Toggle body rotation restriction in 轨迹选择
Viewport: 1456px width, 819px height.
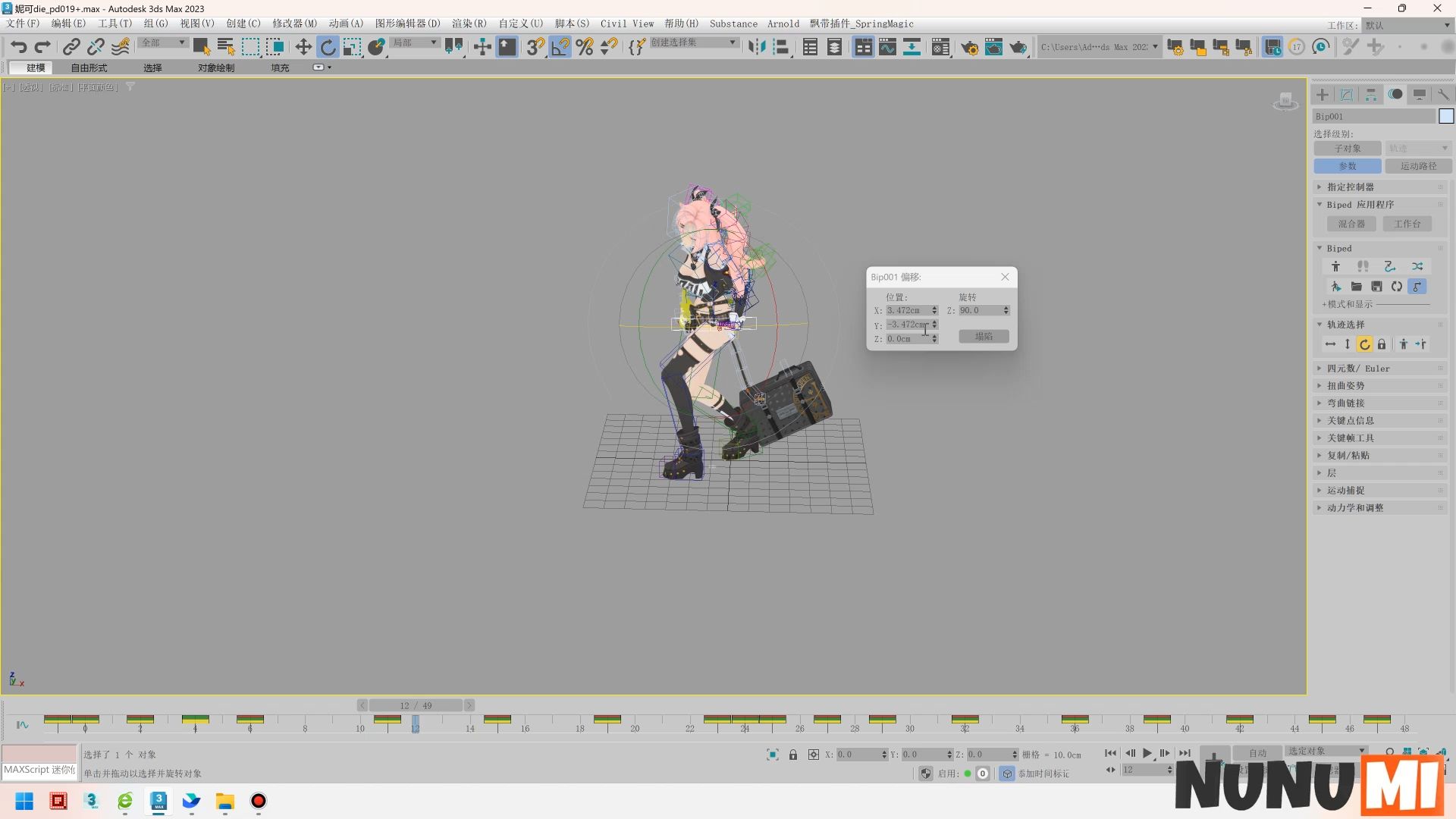pyautogui.click(x=1363, y=344)
